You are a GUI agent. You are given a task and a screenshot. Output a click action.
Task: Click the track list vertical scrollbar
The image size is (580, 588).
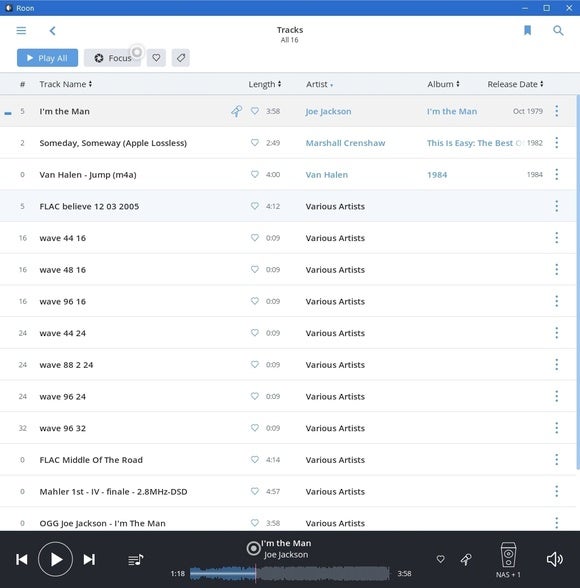578,281
